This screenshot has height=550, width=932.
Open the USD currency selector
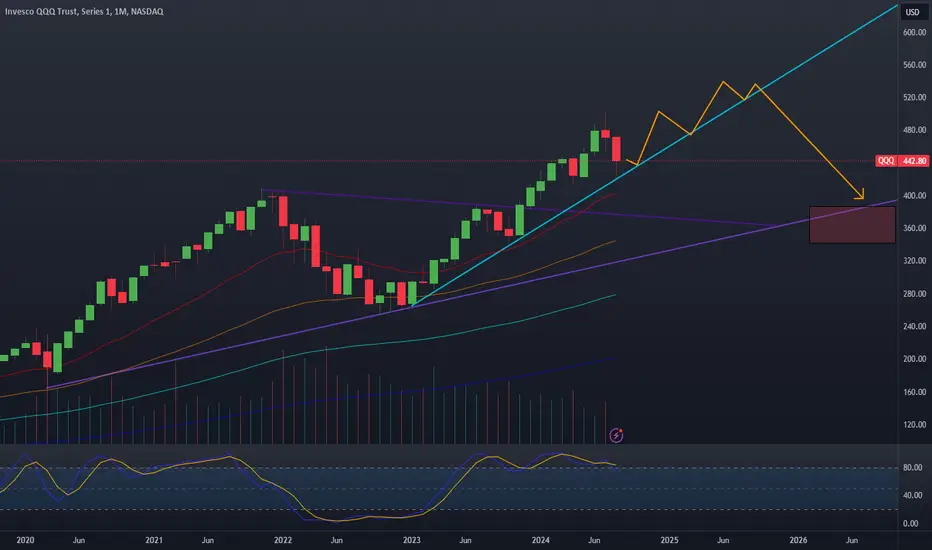pos(912,12)
